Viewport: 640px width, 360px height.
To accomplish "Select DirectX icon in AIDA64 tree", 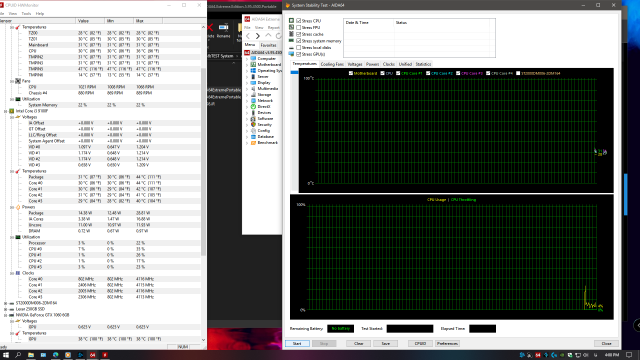I will click(253, 107).
